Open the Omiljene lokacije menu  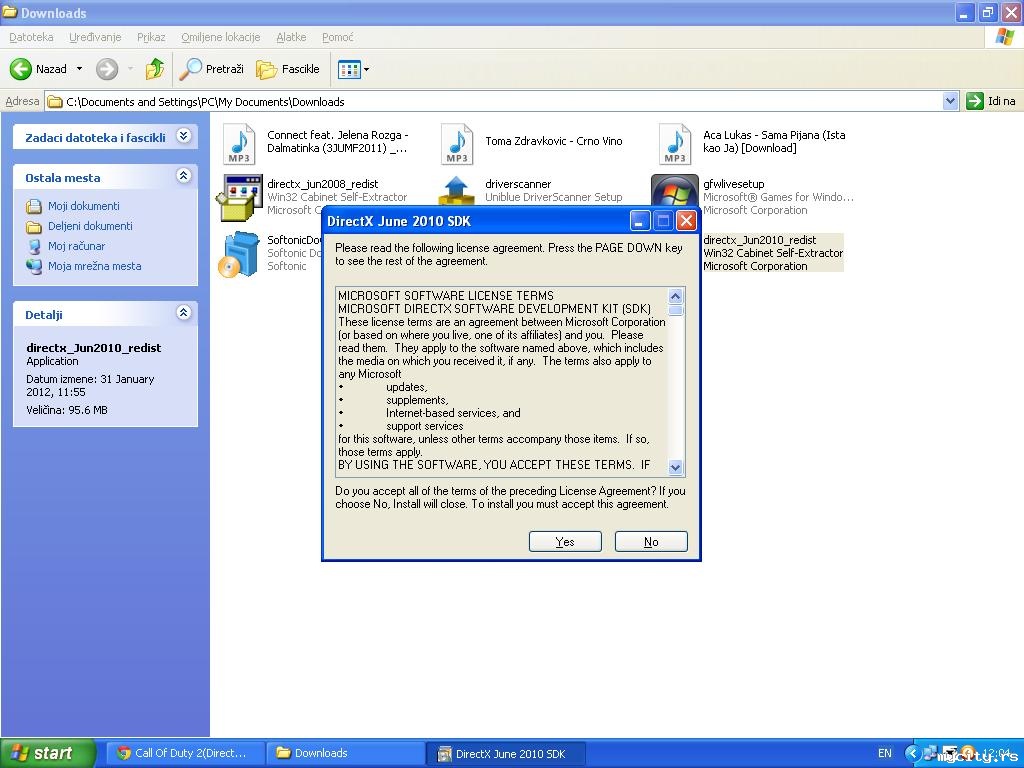coord(221,37)
